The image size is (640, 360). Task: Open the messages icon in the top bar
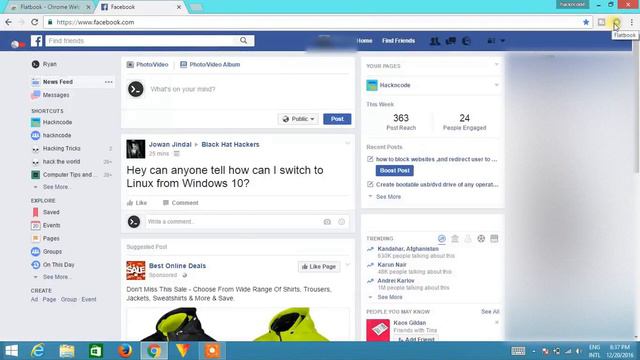point(451,41)
